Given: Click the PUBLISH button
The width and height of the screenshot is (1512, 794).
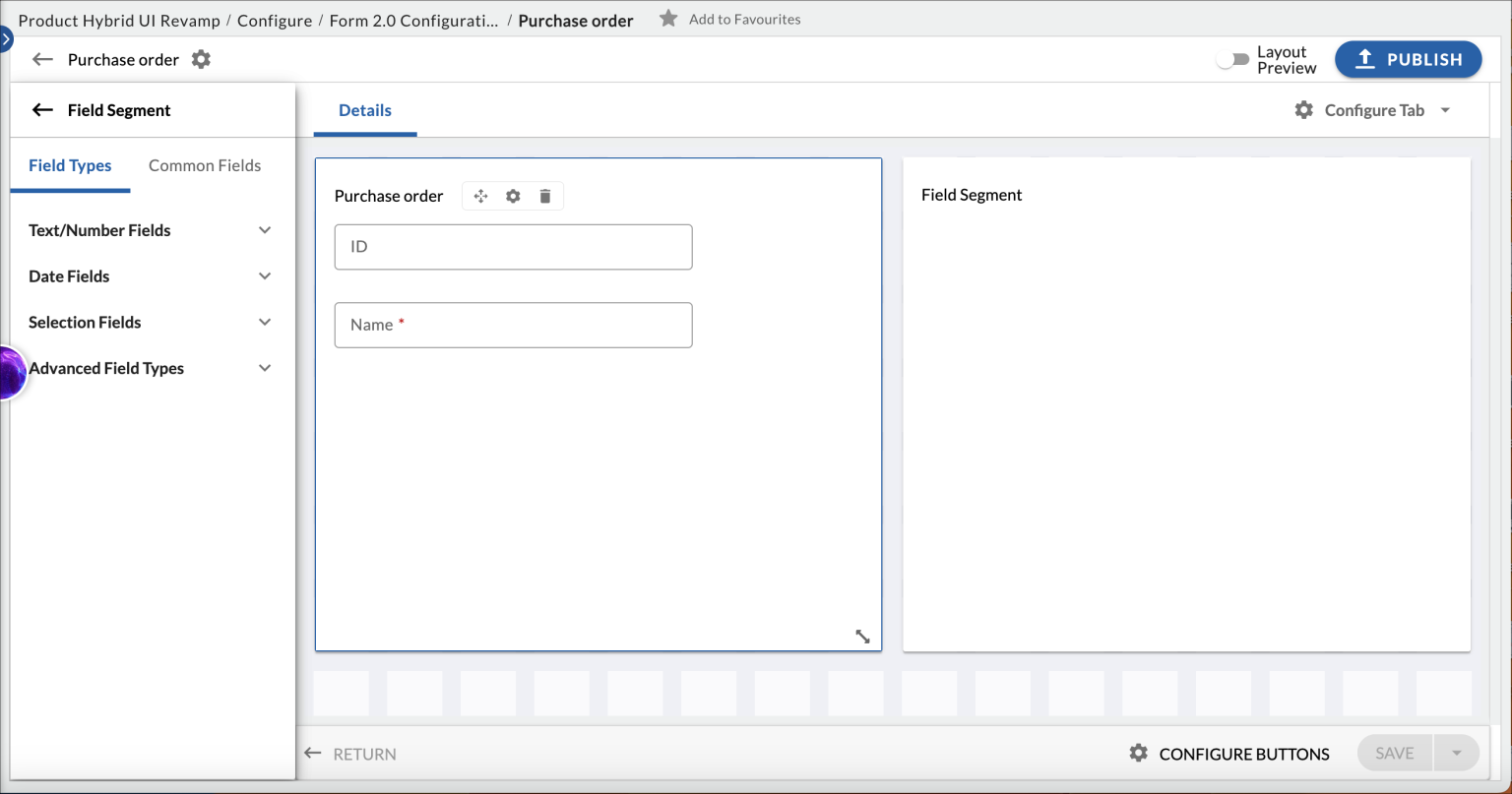Looking at the screenshot, I should 1408,59.
